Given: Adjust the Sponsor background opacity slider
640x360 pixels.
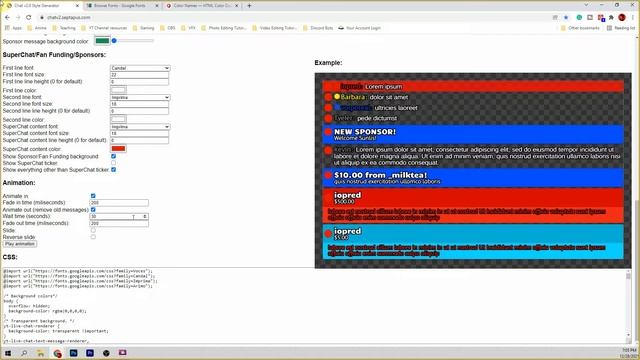Looking at the screenshot, I should point(133,41).
